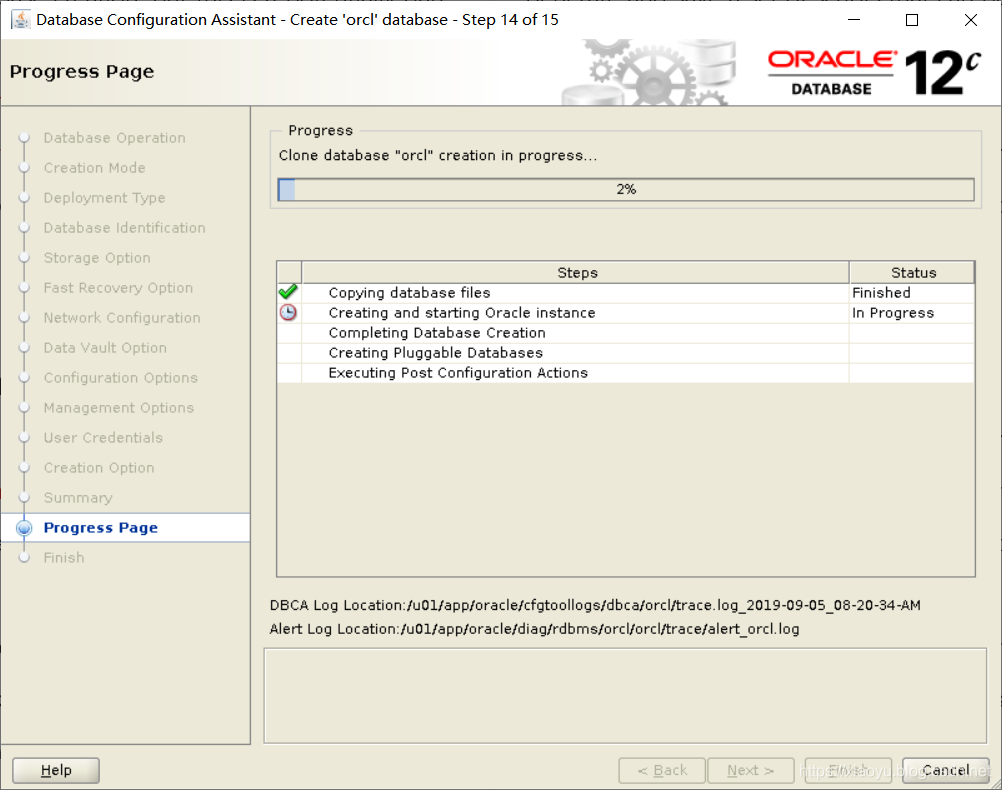
Task: Click the Cancel button
Action: pos(946,770)
